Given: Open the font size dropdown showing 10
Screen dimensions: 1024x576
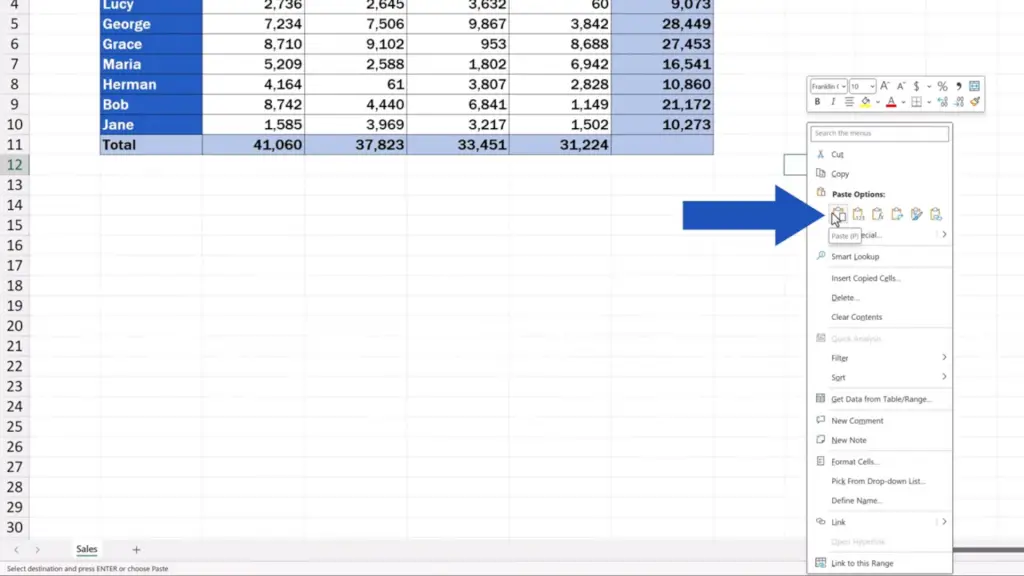Looking at the screenshot, I should 862,87.
